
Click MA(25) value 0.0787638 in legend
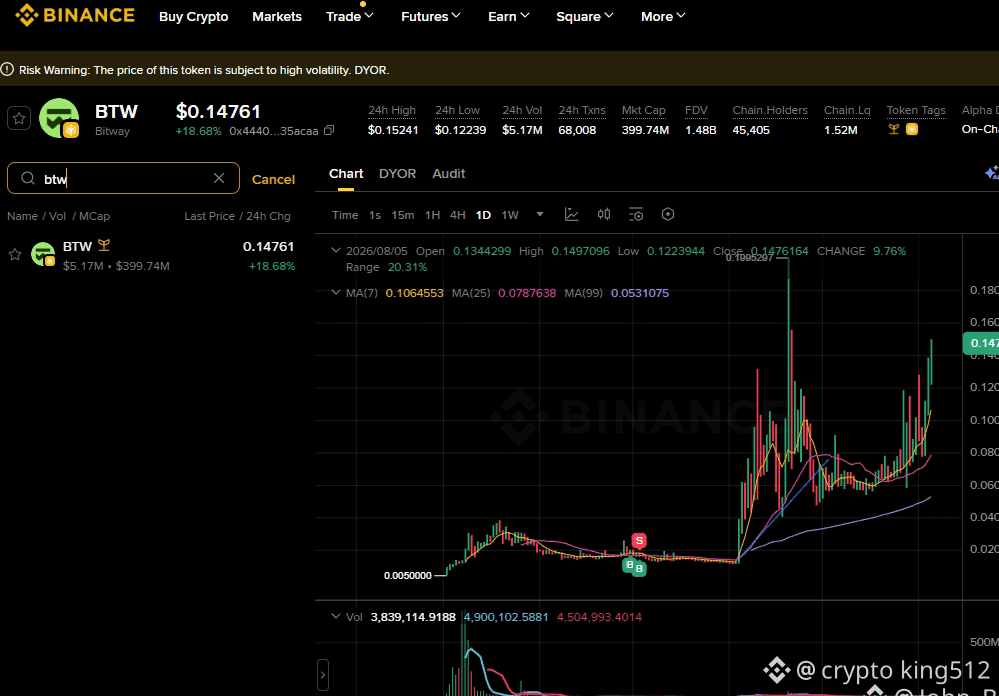(x=527, y=293)
